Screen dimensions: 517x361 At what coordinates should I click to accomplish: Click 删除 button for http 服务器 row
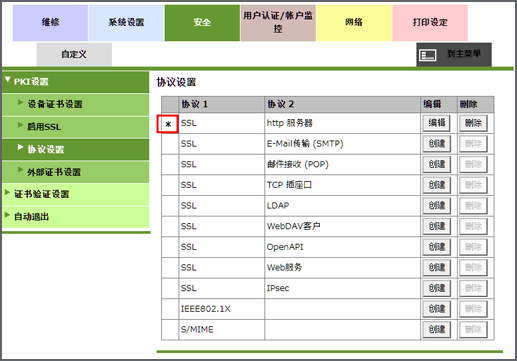click(473, 123)
